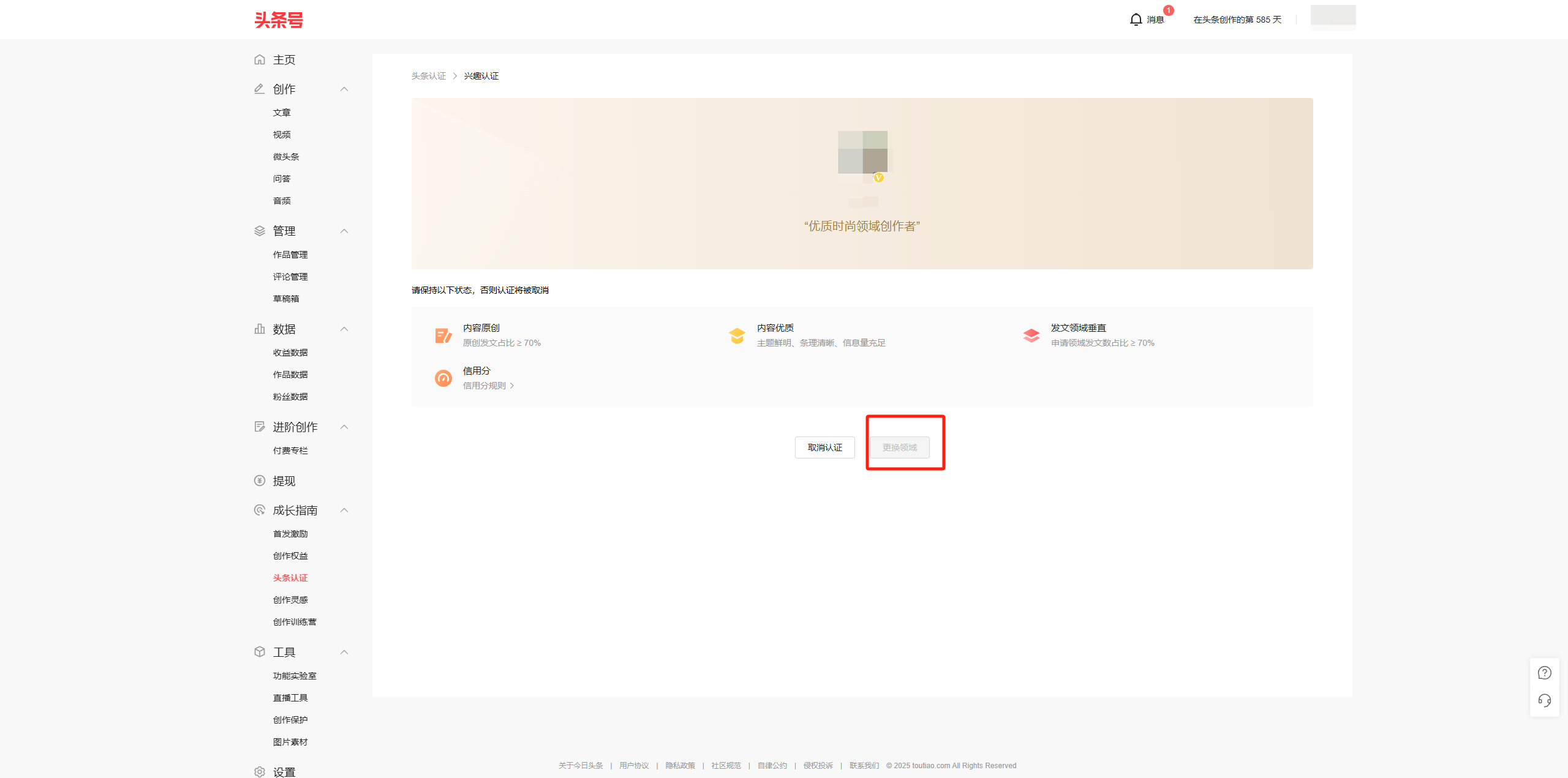Open 功能实验室 in the sidebar
Viewport: 1568px width, 778px height.
click(295, 676)
